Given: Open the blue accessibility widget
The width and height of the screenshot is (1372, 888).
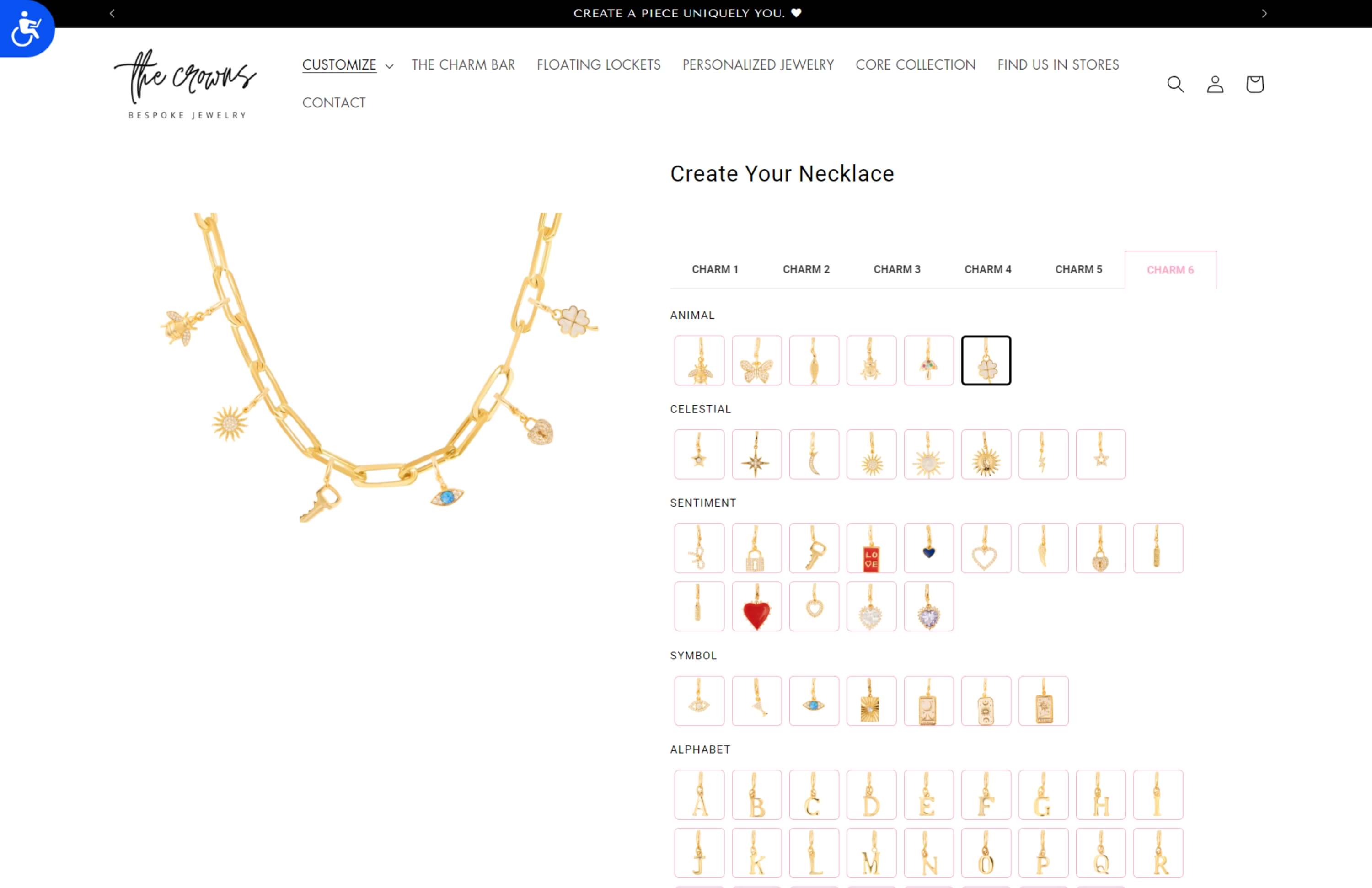Looking at the screenshot, I should click(x=25, y=27).
